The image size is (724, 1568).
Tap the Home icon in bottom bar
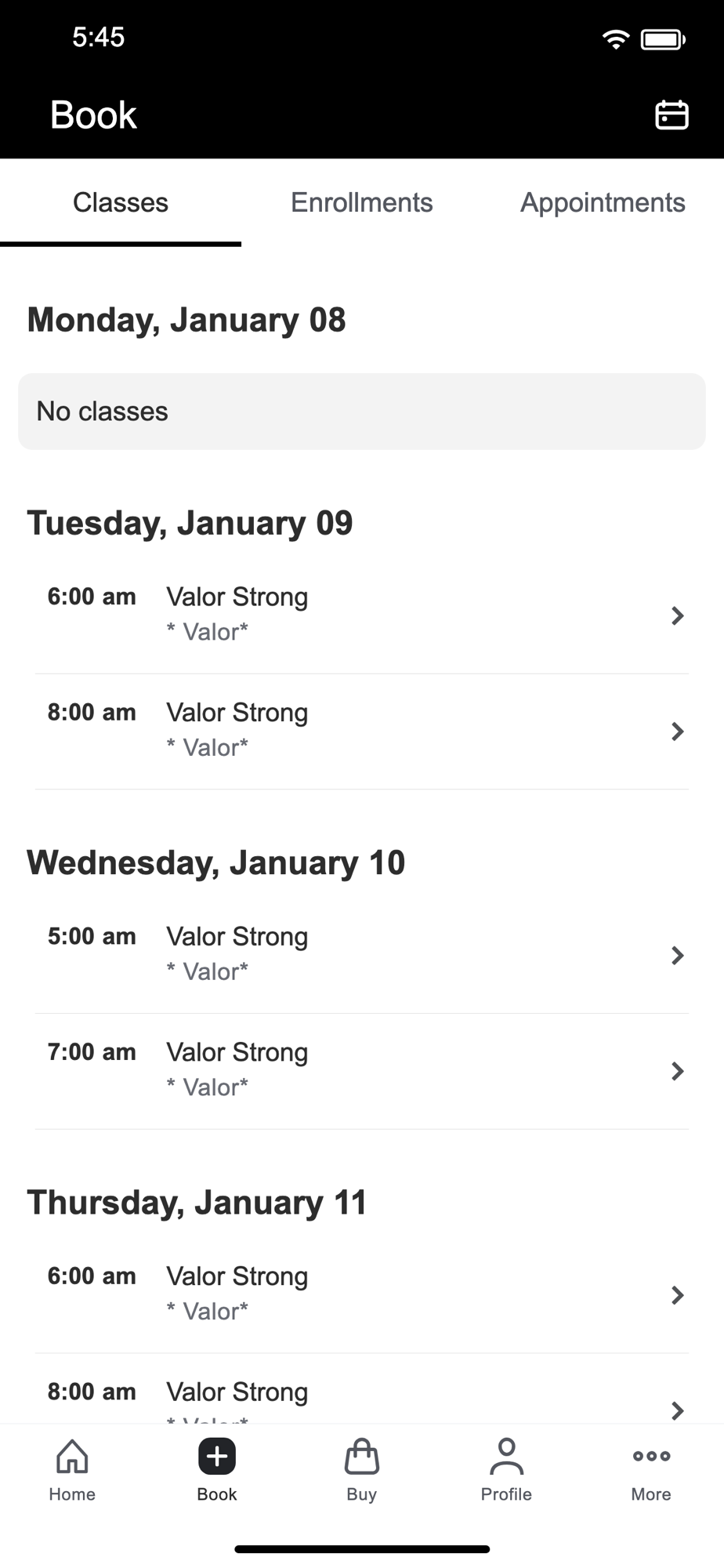[x=72, y=1457]
